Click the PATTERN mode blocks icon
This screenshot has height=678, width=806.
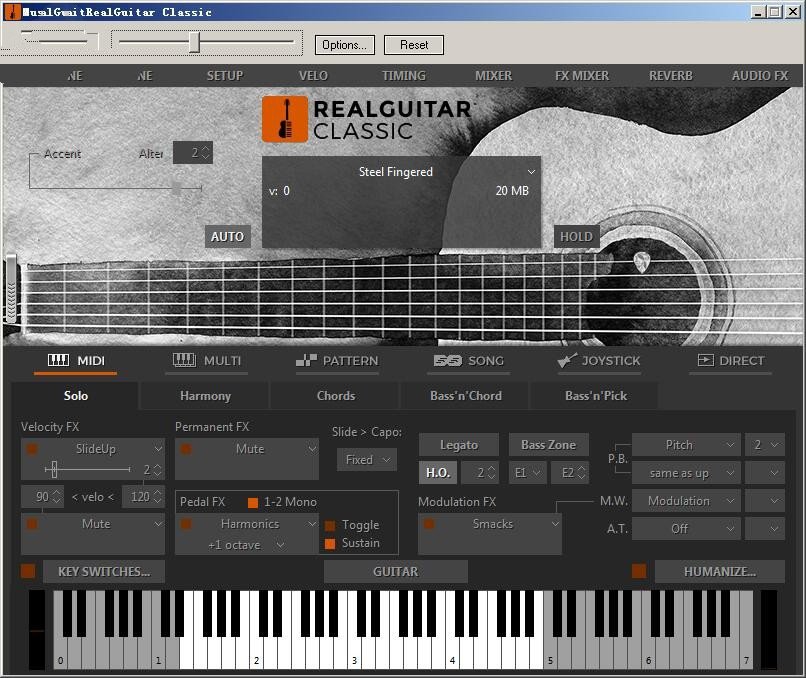(306, 360)
